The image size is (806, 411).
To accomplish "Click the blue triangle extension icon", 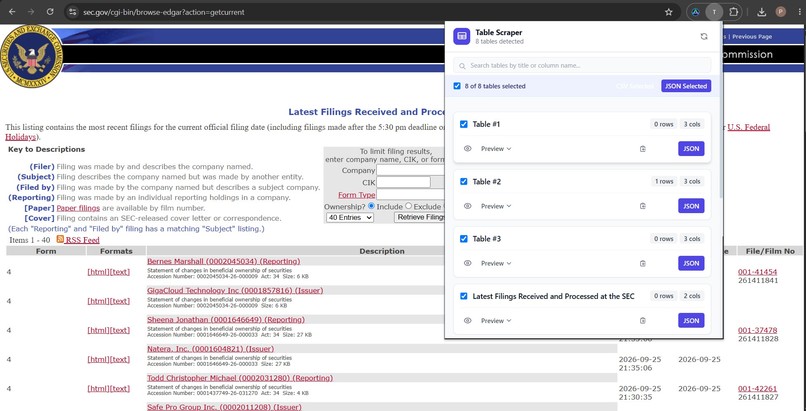I will point(695,12).
